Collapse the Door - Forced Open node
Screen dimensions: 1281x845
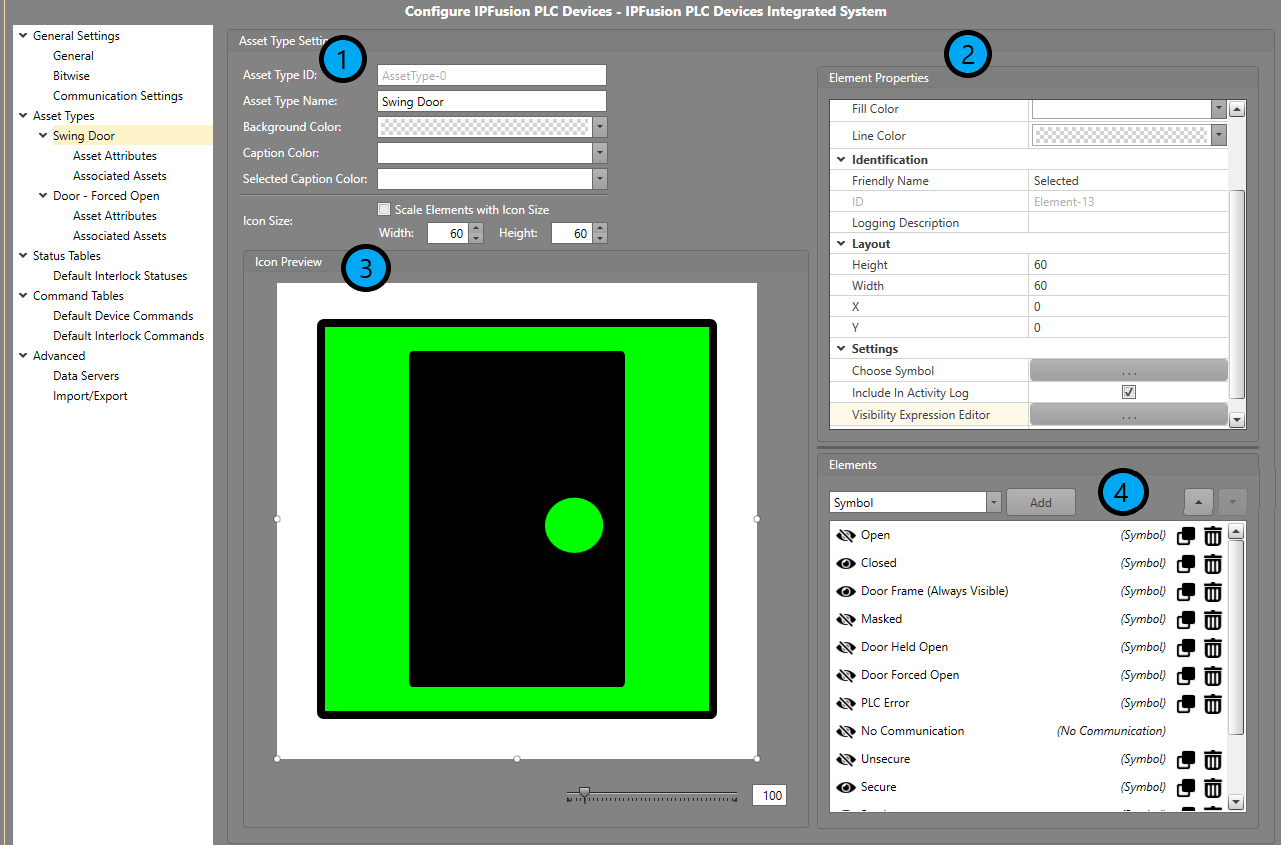pos(43,196)
